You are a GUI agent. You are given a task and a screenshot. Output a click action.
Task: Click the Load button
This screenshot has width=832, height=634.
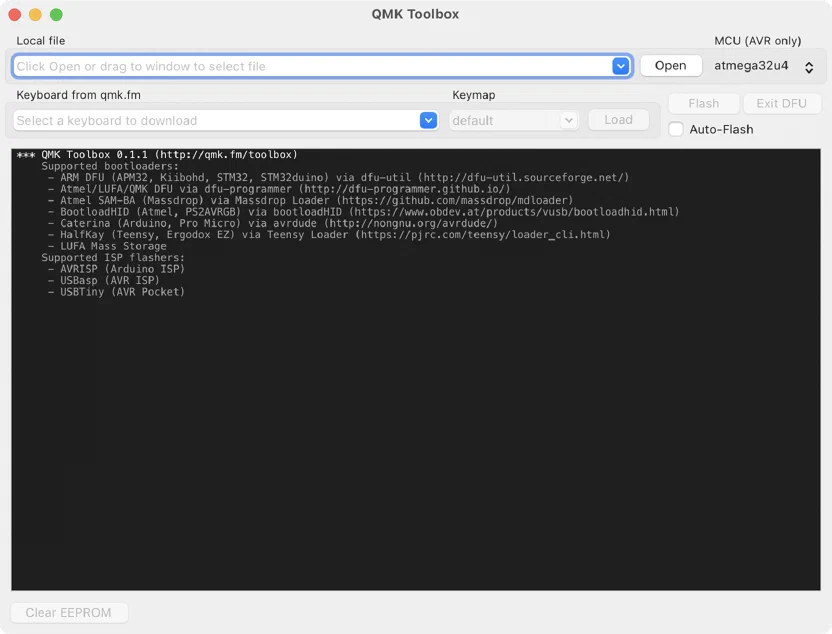[x=618, y=120]
